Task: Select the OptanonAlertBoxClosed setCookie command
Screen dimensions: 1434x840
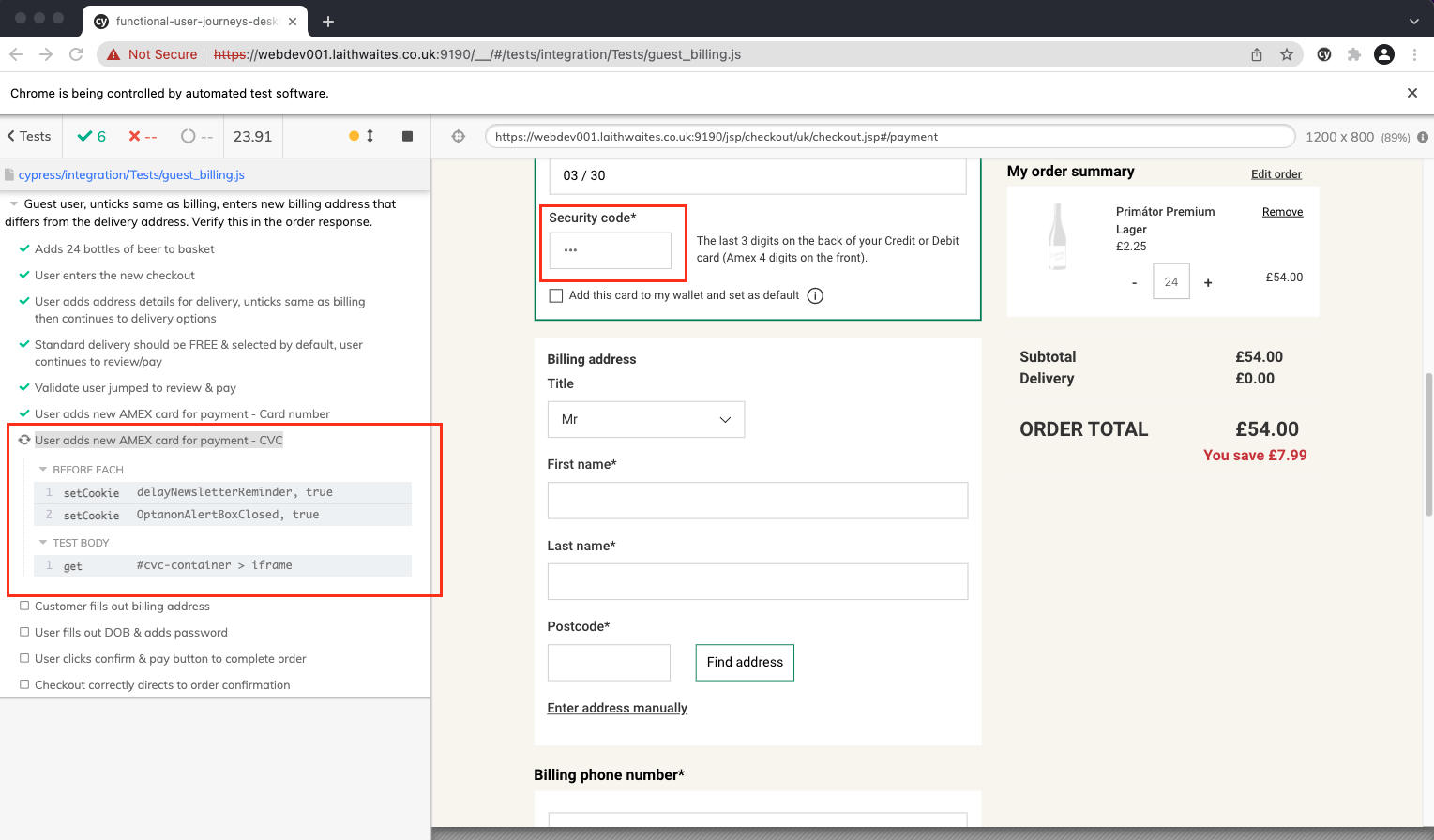Action: [x=222, y=515]
